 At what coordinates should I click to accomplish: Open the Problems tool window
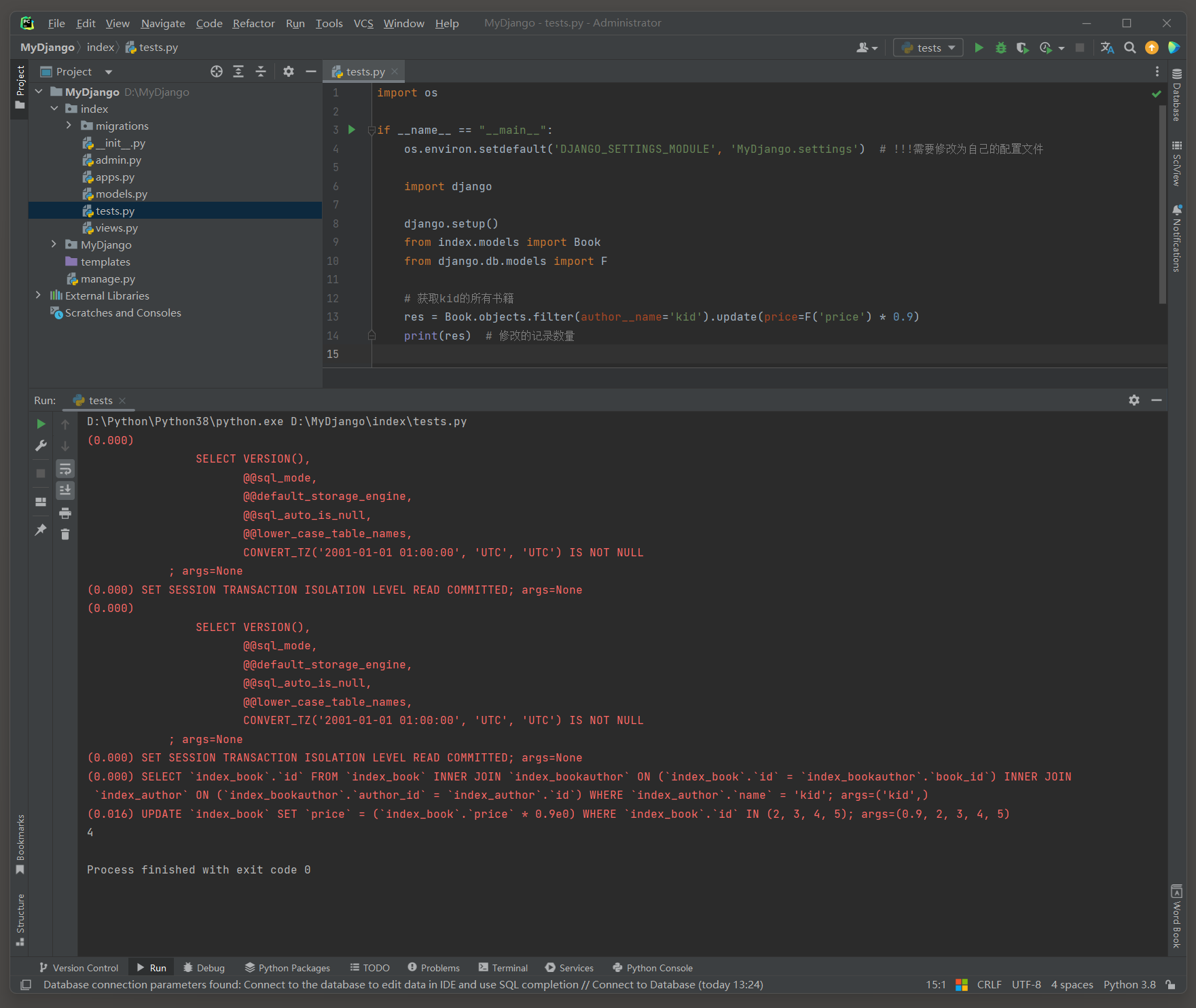pyautogui.click(x=433, y=968)
